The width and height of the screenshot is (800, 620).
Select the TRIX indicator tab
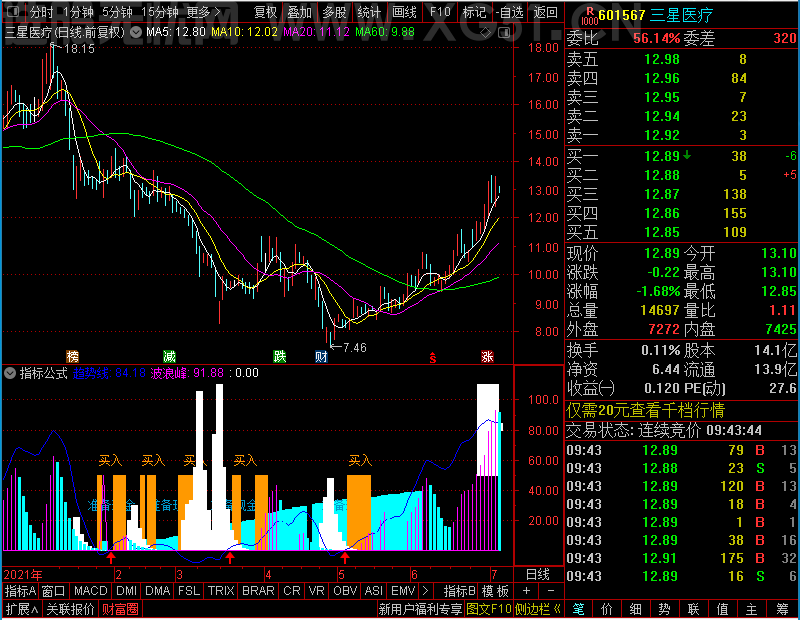221,591
